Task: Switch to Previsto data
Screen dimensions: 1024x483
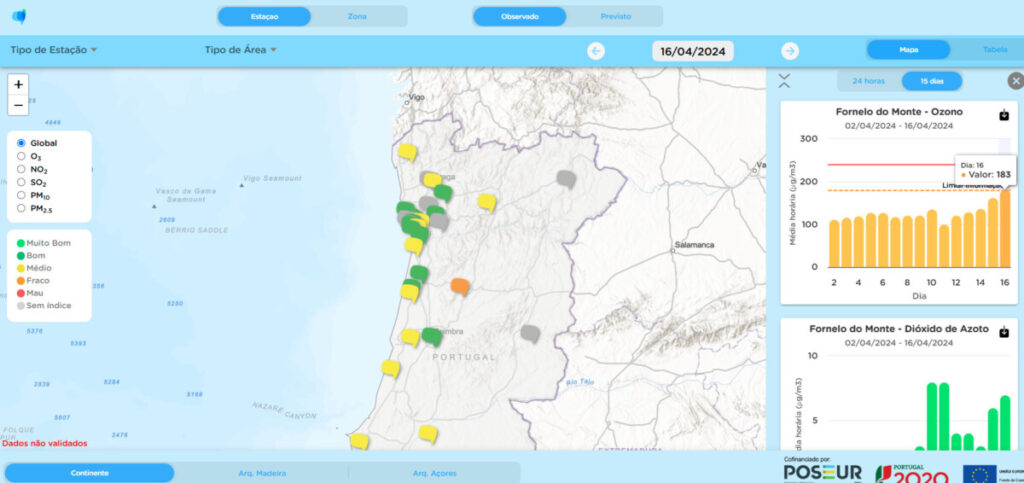Action: 615,16
